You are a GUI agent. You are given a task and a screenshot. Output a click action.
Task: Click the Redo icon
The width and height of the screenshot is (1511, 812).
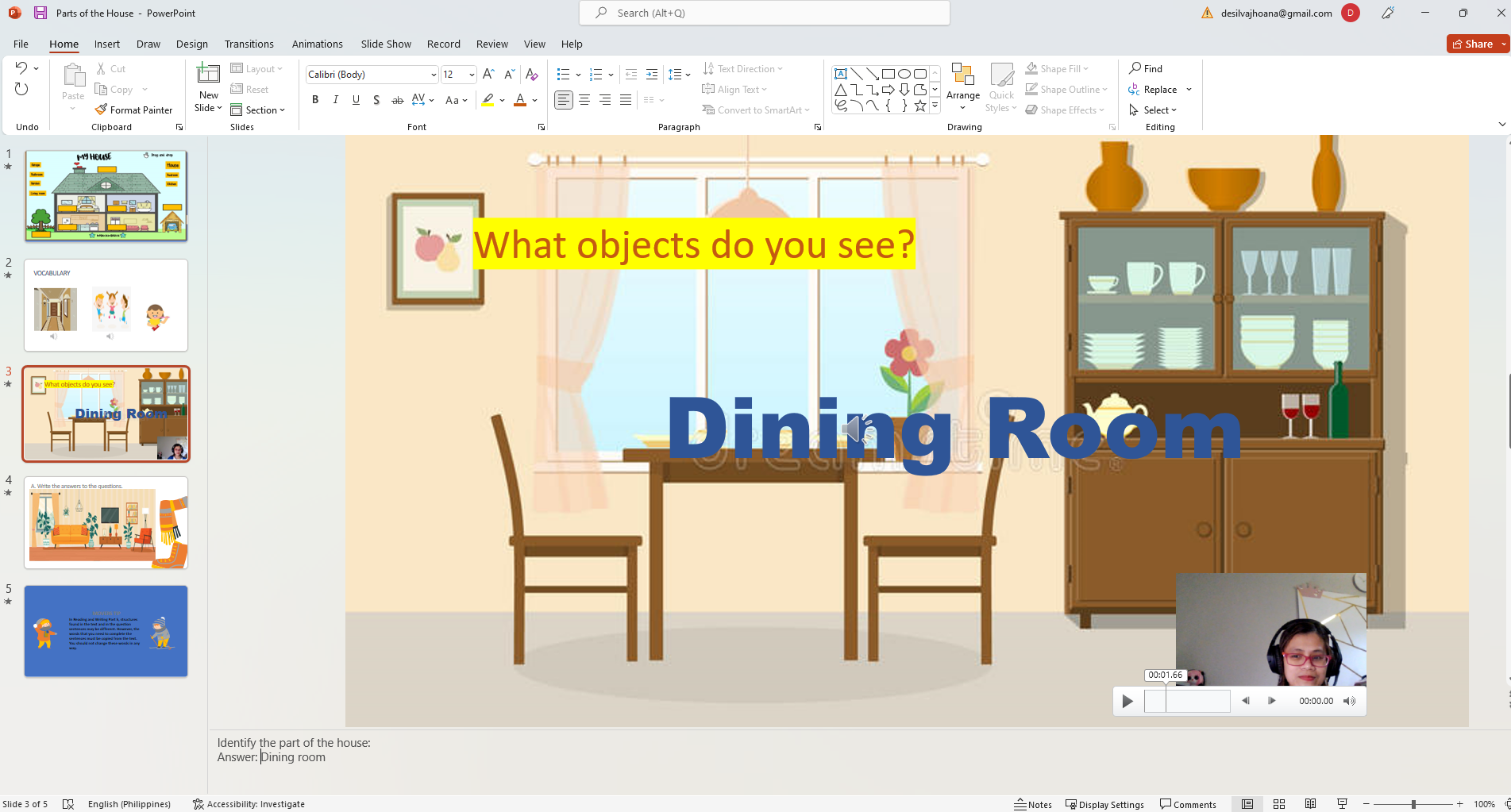coord(21,89)
